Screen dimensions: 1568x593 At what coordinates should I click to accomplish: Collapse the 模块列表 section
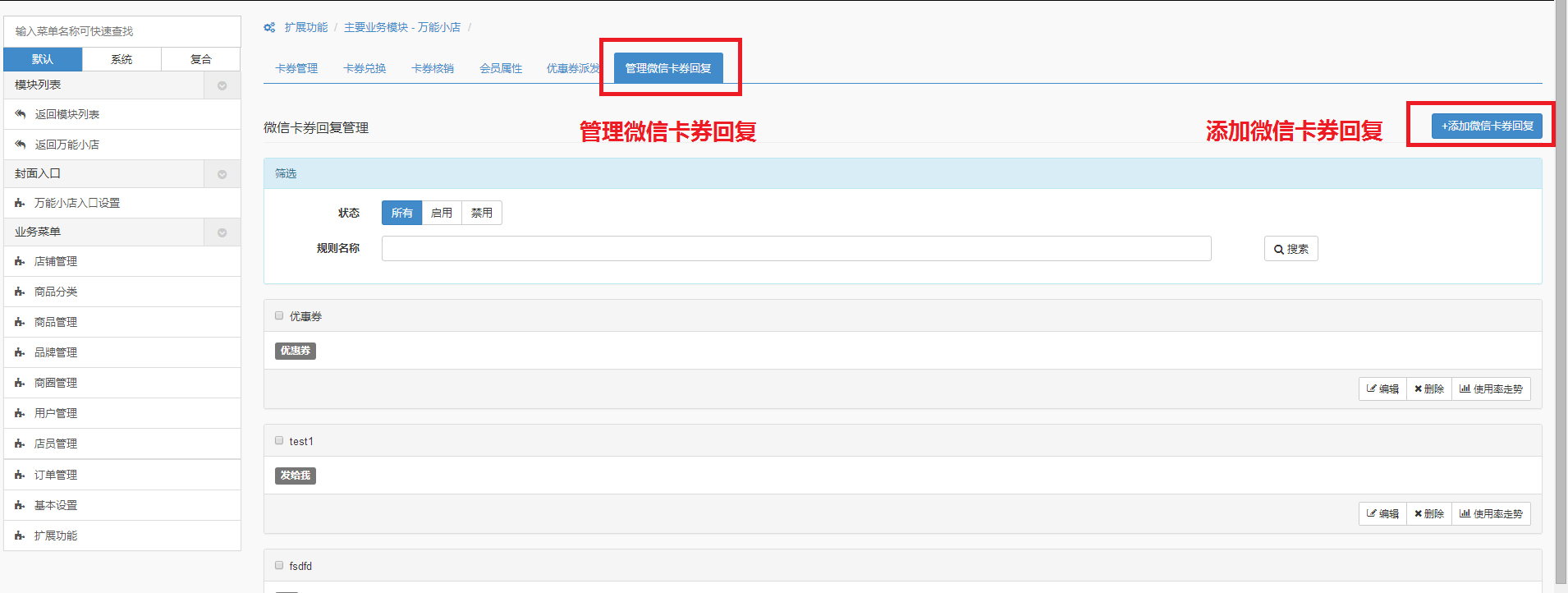(x=222, y=85)
